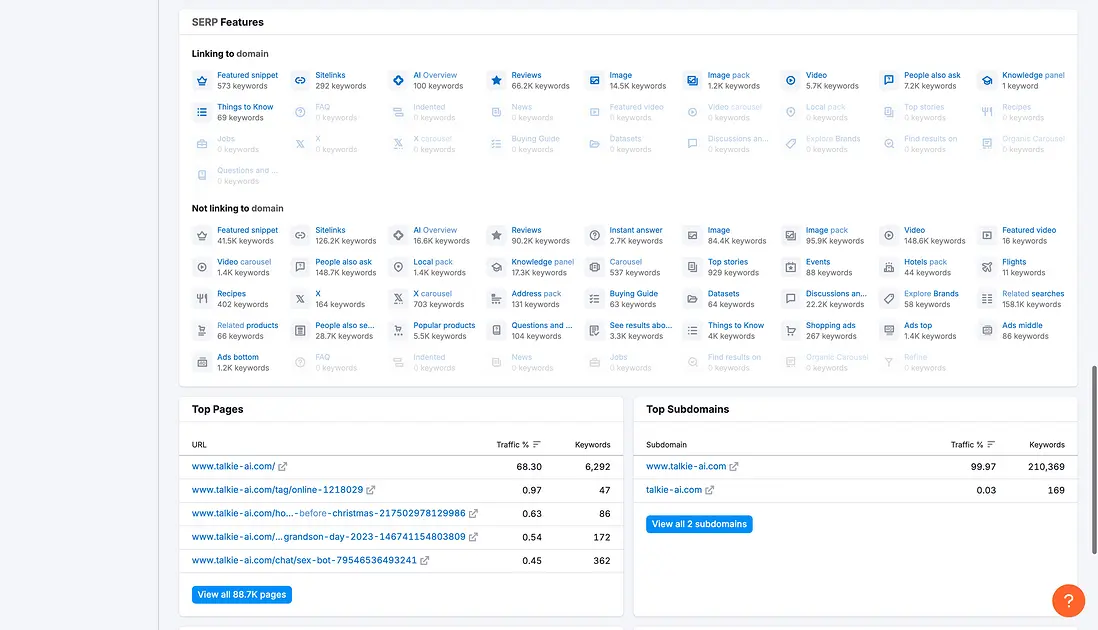Open the Address pack link

[x=536, y=293]
